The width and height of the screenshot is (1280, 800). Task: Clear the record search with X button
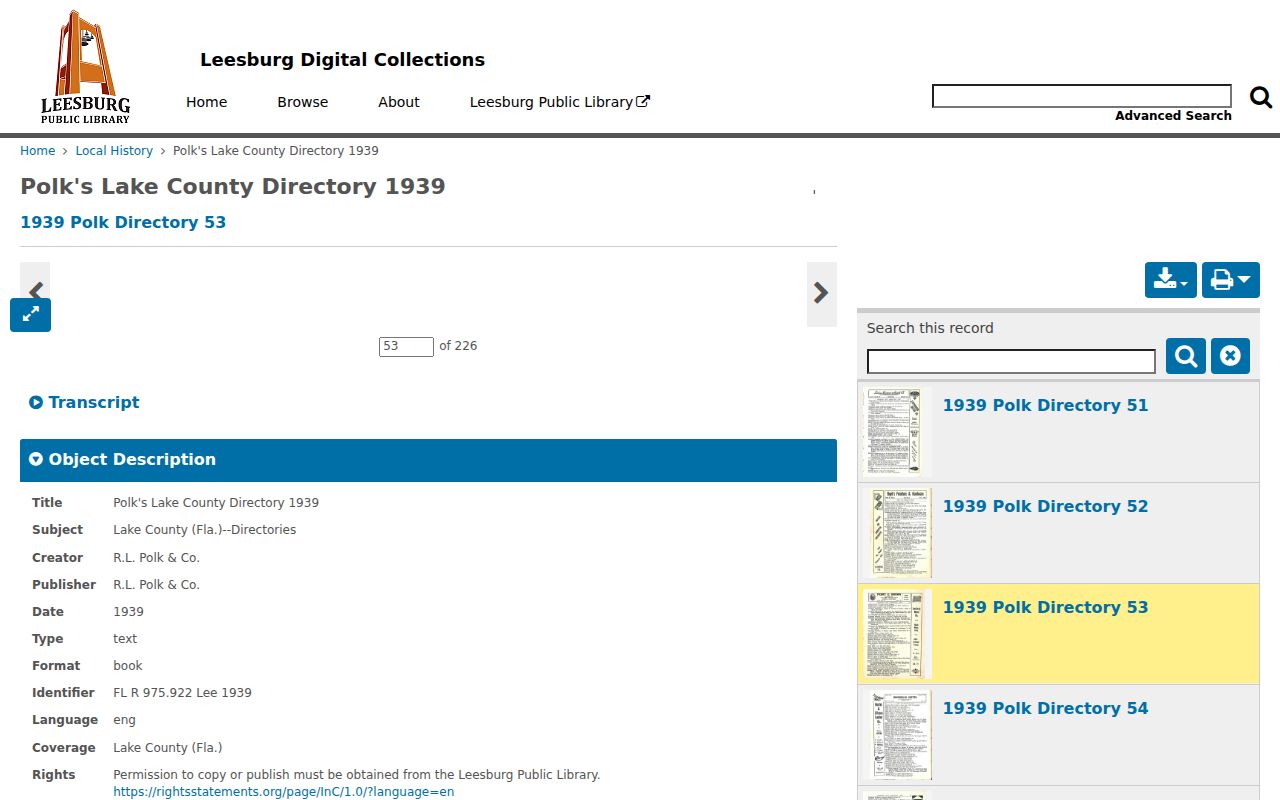[x=1230, y=356]
